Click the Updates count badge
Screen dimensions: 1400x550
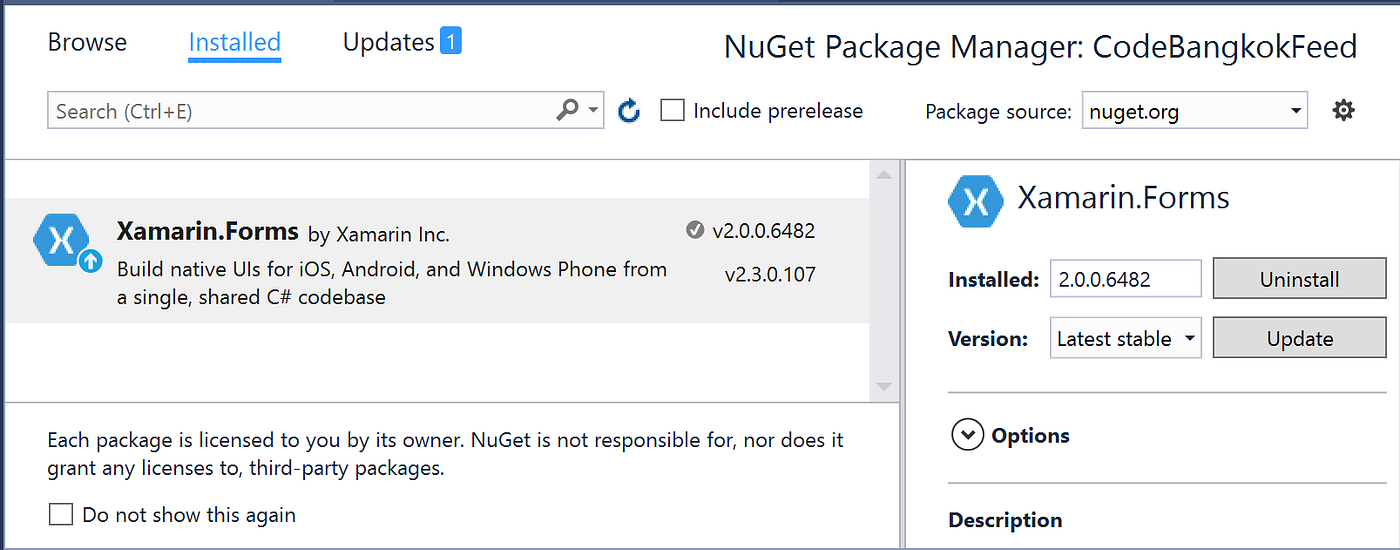click(451, 42)
